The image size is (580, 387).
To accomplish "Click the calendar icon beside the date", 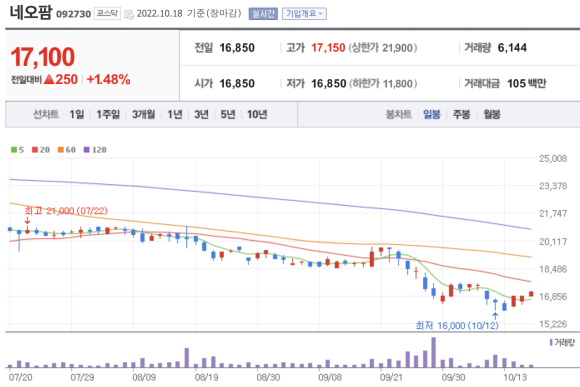I will [x=129, y=14].
